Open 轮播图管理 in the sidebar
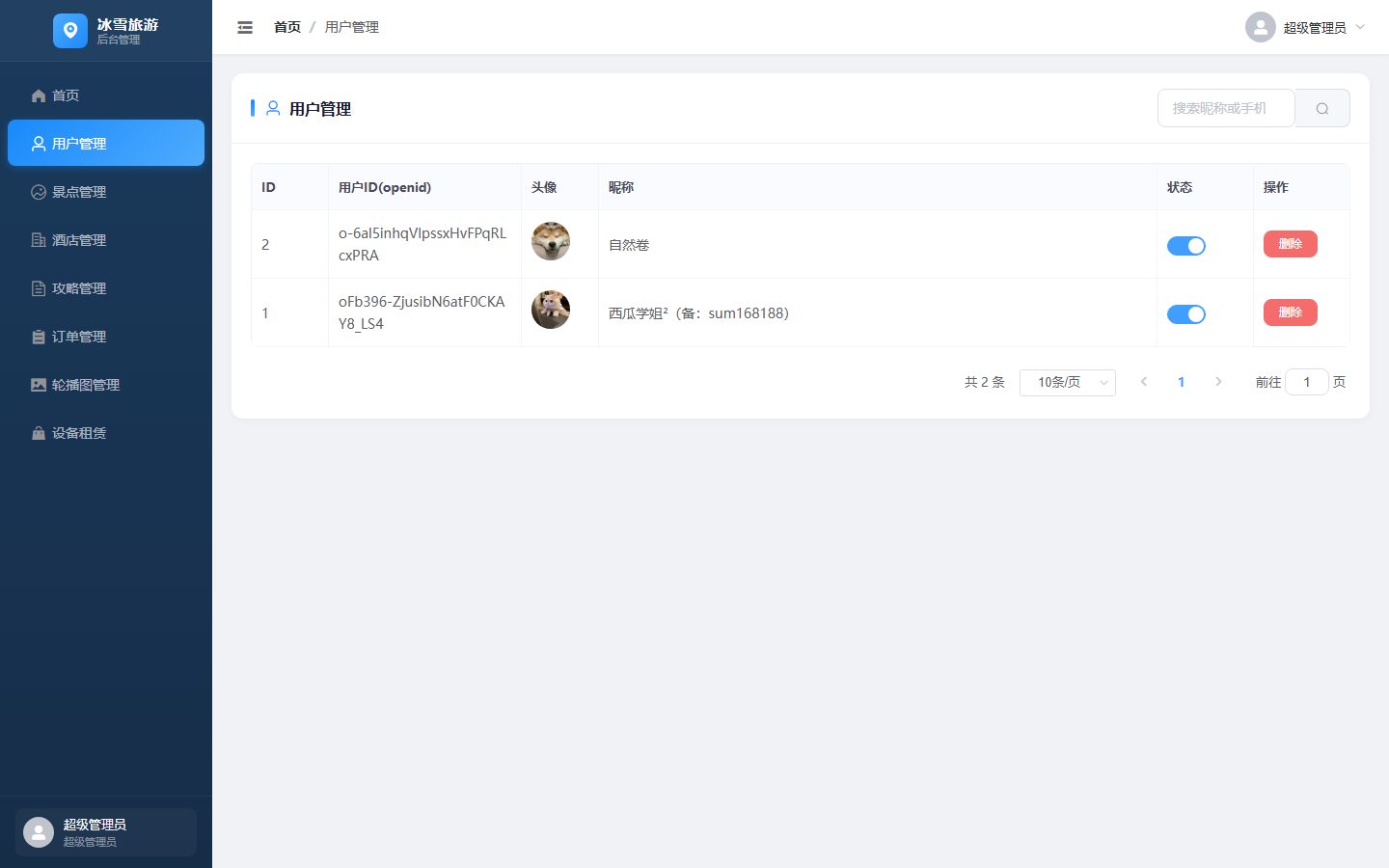This screenshot has height=868, width=1389. tap(106, 385)
